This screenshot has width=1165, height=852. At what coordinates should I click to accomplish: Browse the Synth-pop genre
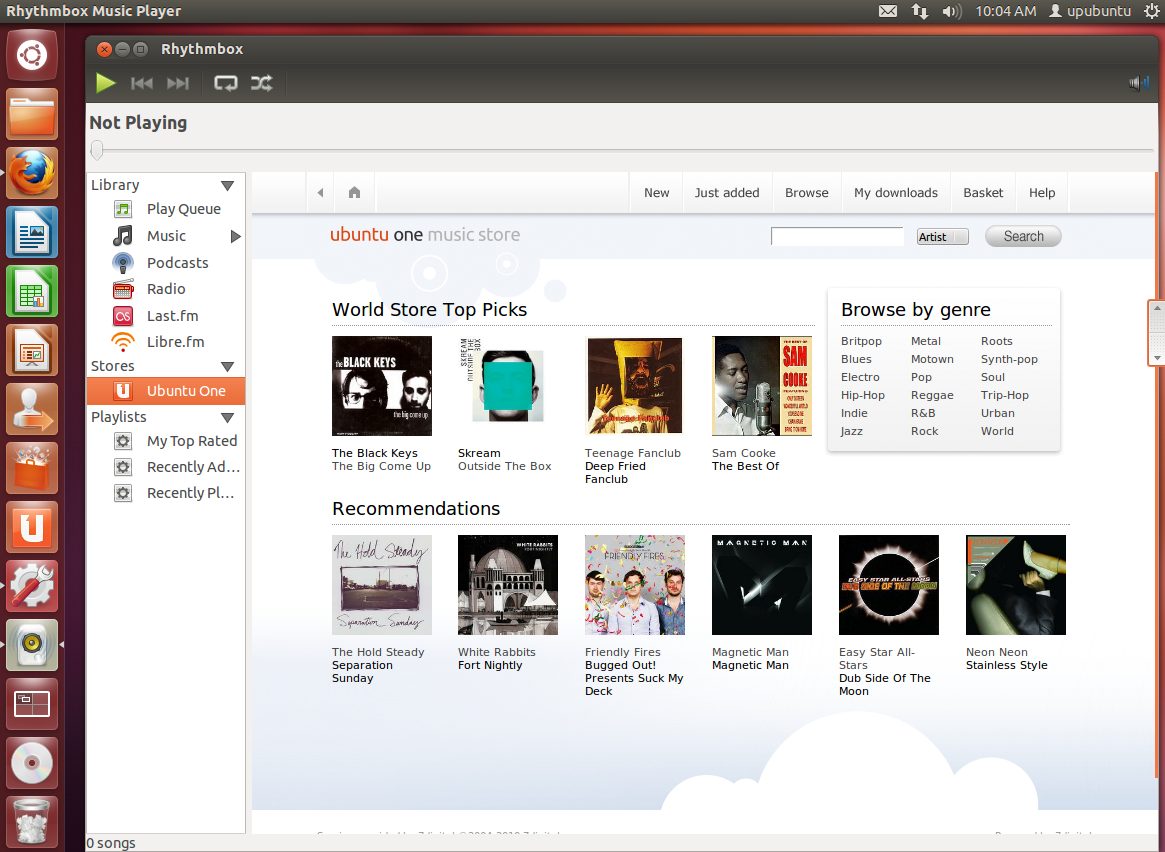point(1009,359)
